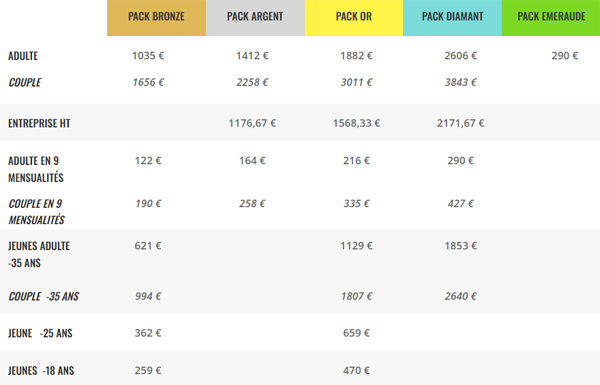Click the Couple -35 ans row label
600x385 pixels.
[44, 296]
